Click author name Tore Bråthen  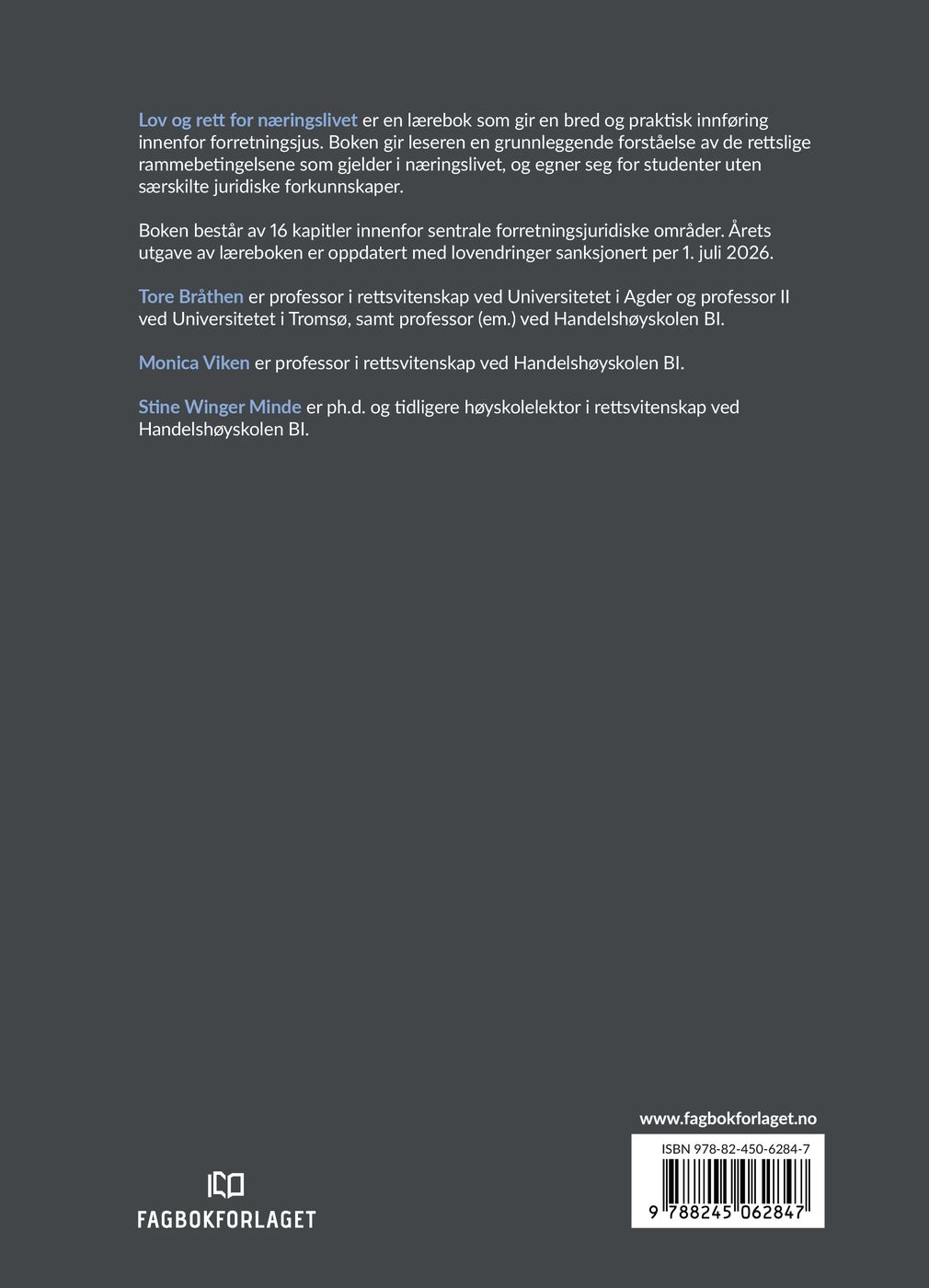[x=190, y=297]
